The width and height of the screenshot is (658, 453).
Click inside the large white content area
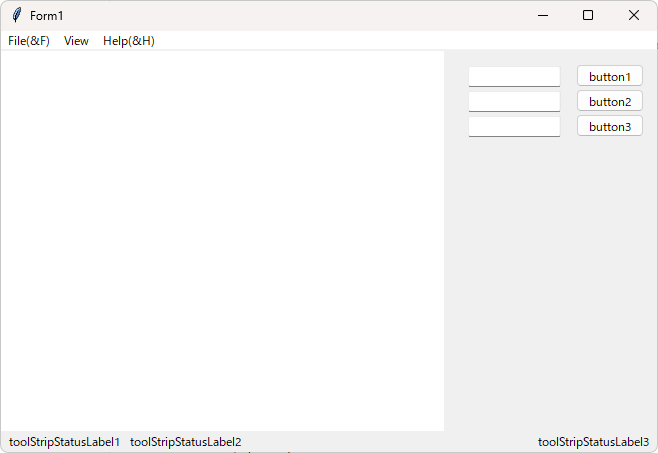(x=222, y=241)
